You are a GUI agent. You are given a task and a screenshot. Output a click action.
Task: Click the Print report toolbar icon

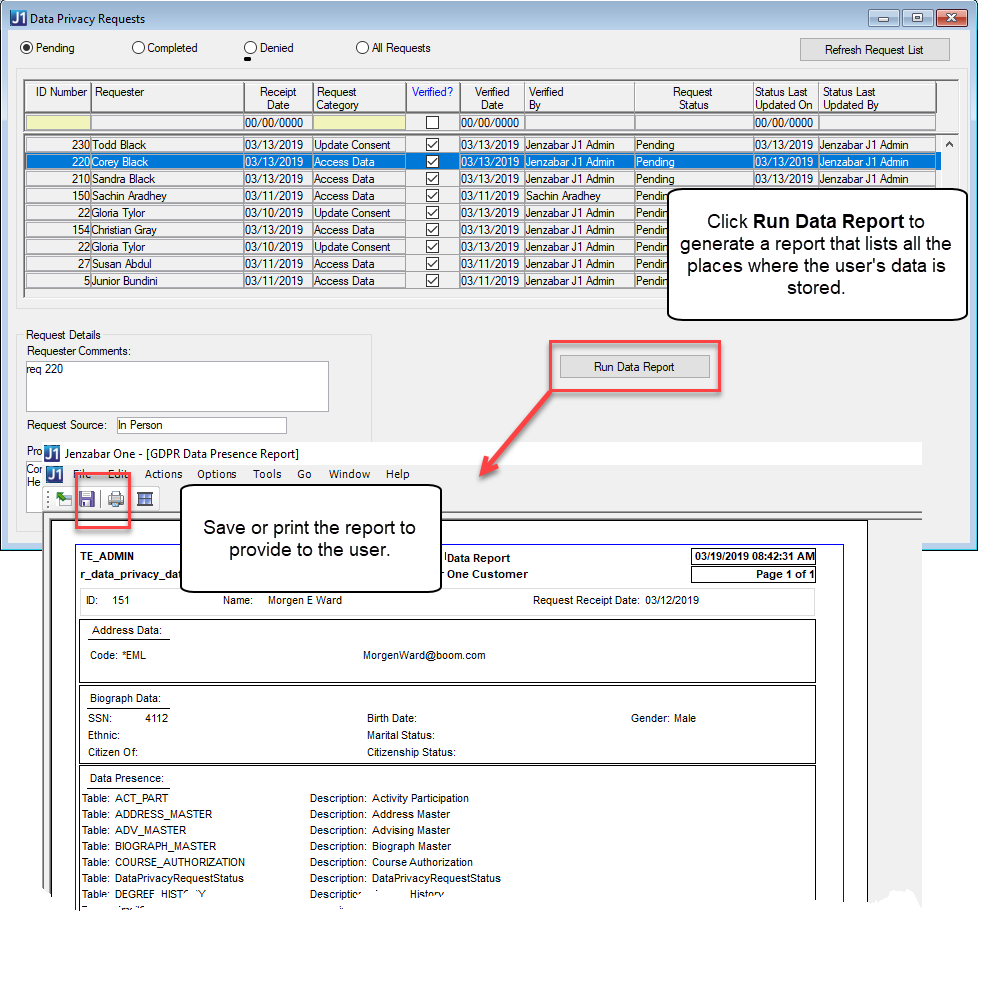(116, 499)
